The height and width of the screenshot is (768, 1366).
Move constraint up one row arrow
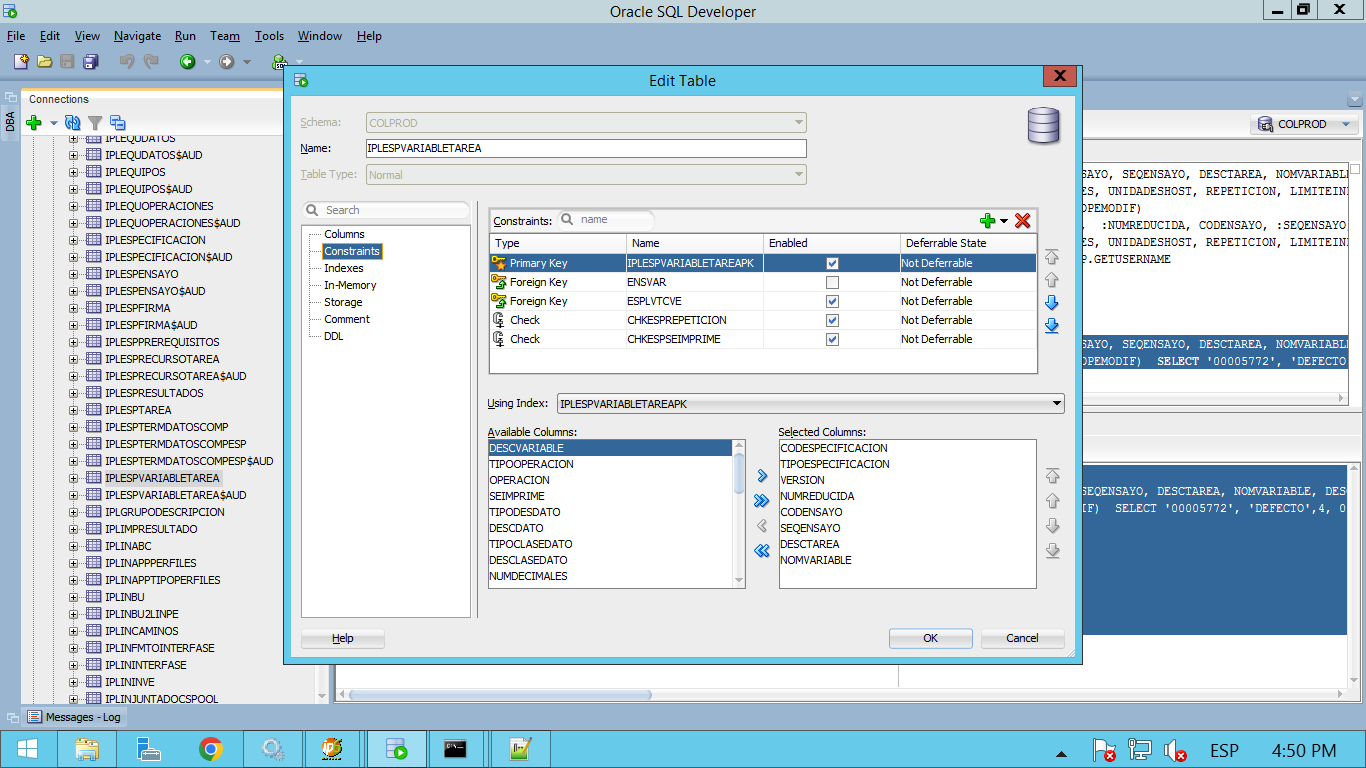(x=1051, y=280)
